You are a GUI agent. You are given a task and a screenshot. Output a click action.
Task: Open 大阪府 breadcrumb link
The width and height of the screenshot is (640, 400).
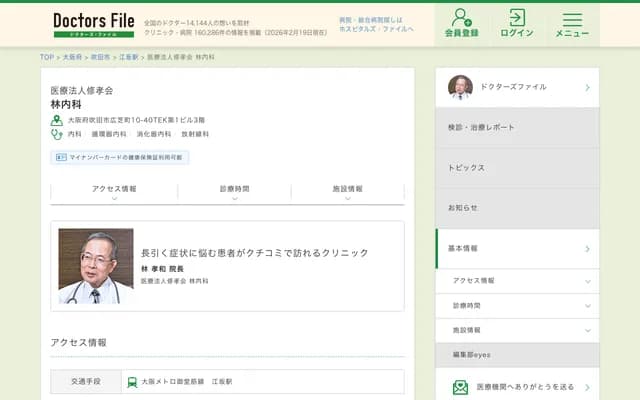pos(72,57)
